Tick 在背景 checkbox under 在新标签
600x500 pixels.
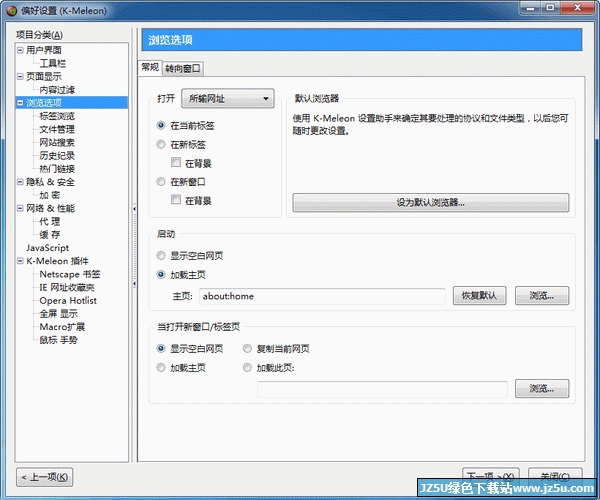(176, 163)
